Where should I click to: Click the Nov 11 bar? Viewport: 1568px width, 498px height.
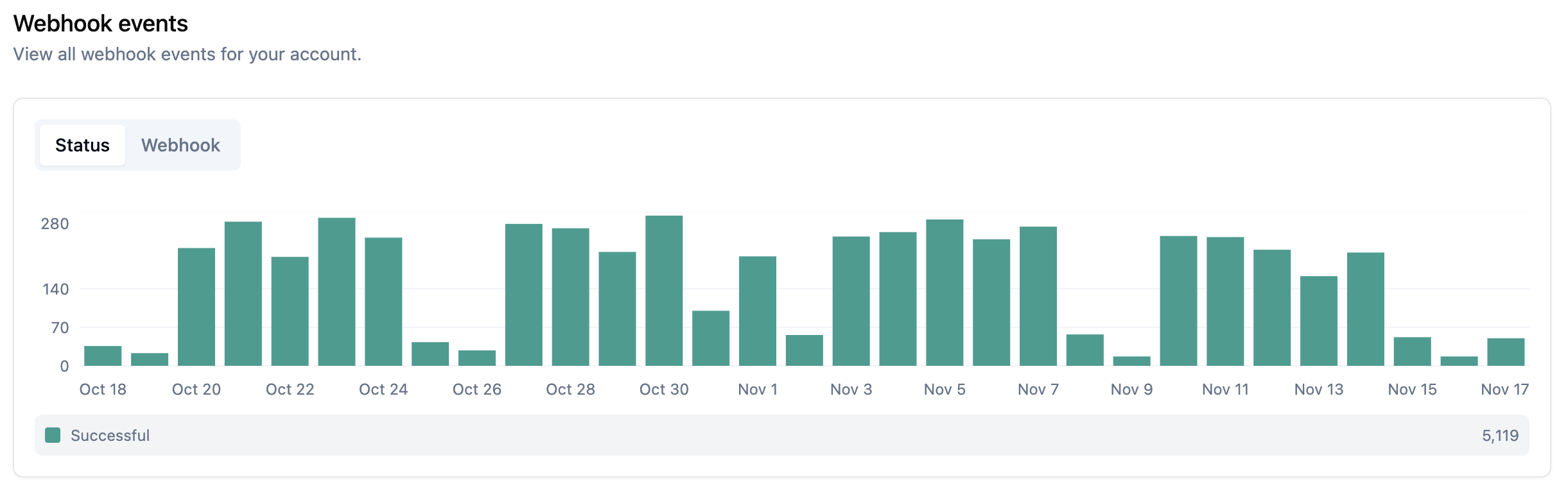pos(1225,302)
